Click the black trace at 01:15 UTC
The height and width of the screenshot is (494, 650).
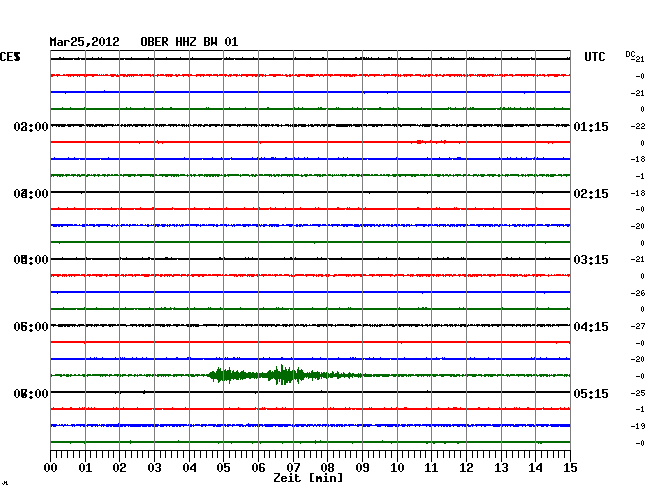click(310, 125)
